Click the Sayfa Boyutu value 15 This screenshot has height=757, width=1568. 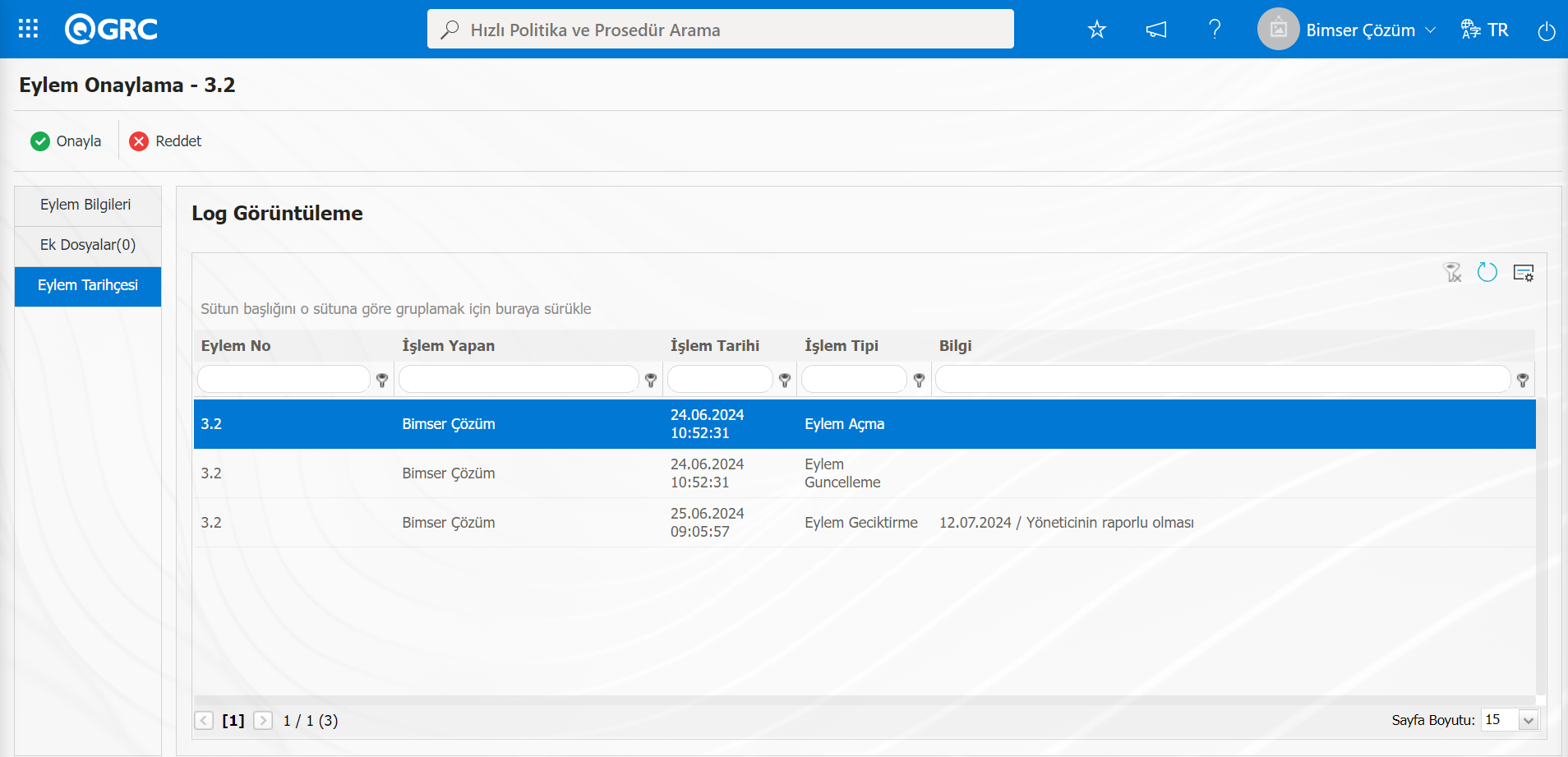click(x=1500, y=720)
